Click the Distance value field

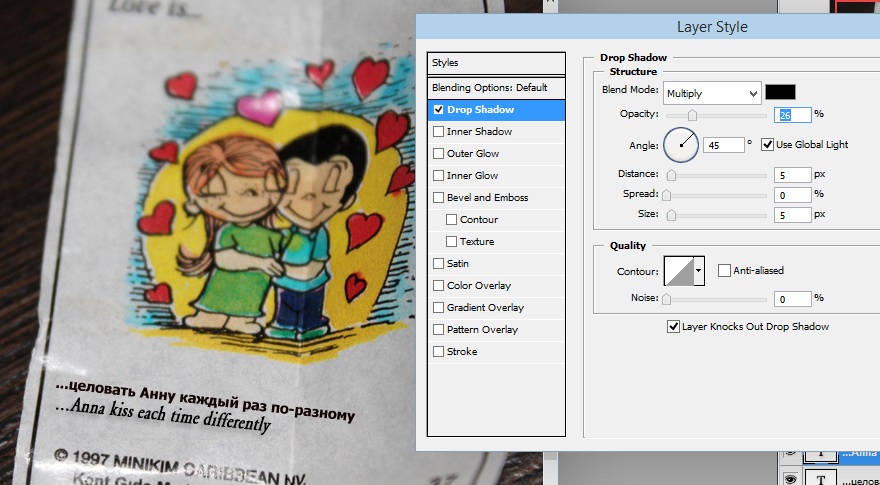point(792,176)
